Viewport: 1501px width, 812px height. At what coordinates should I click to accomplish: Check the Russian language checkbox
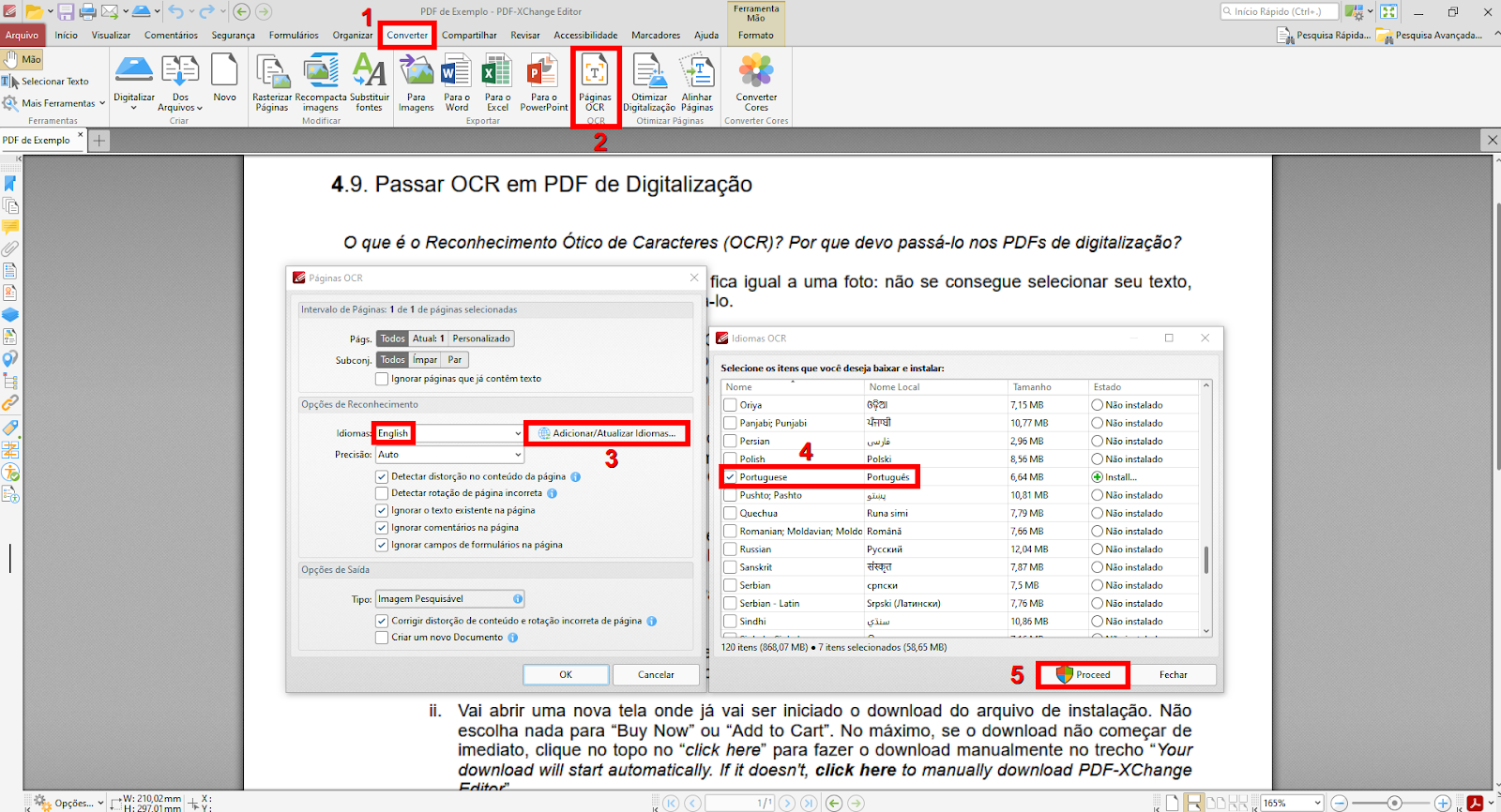click(x=730, y=549)
